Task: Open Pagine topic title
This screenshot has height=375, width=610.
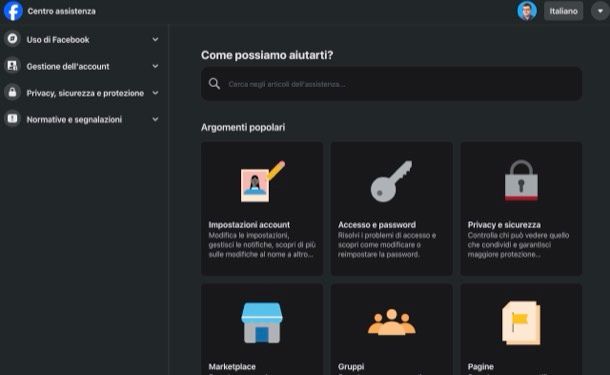Action: click(480, 366)
